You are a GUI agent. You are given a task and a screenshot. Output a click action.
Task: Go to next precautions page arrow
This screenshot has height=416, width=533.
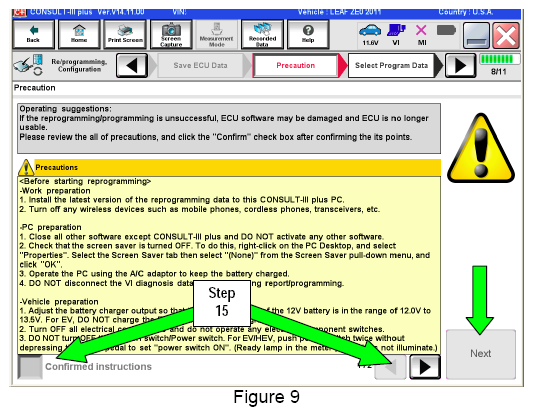(425, 367)
